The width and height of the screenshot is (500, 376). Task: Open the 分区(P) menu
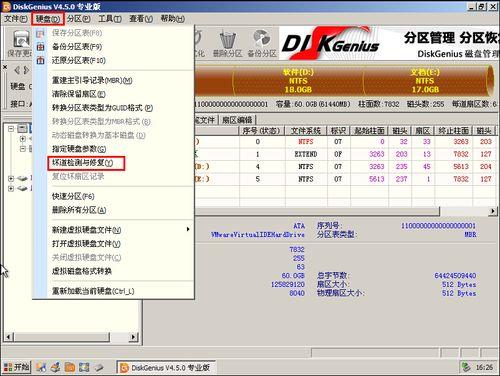pos(79,19)
